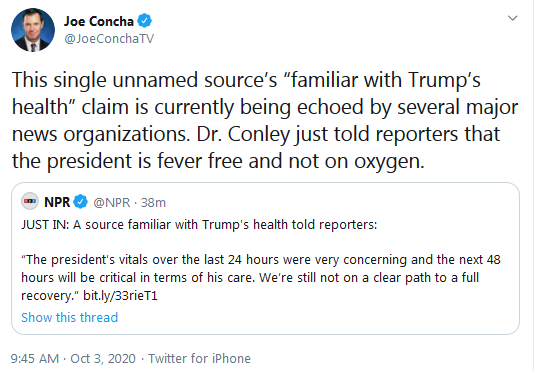Click the JUST IN headline line
This screenshot has height=371, width=534.
point(199,225)
